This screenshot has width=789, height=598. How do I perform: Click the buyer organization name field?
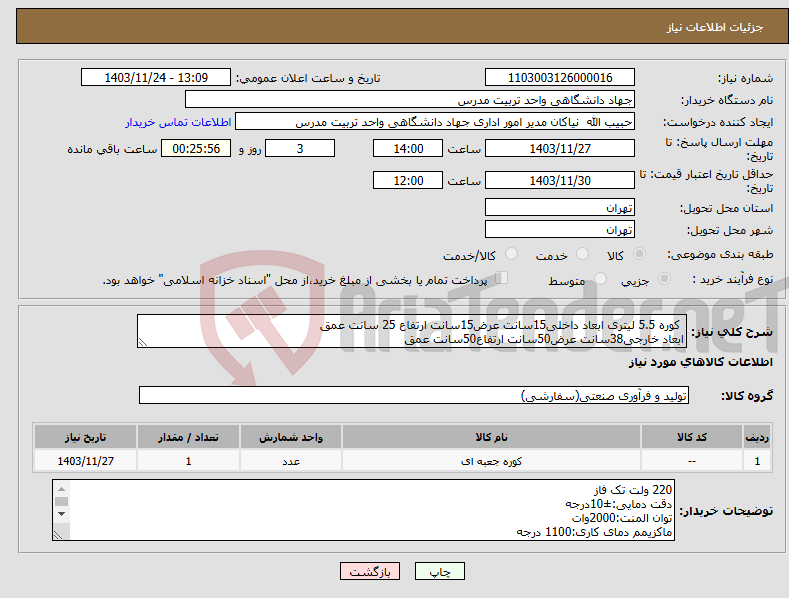410,100
